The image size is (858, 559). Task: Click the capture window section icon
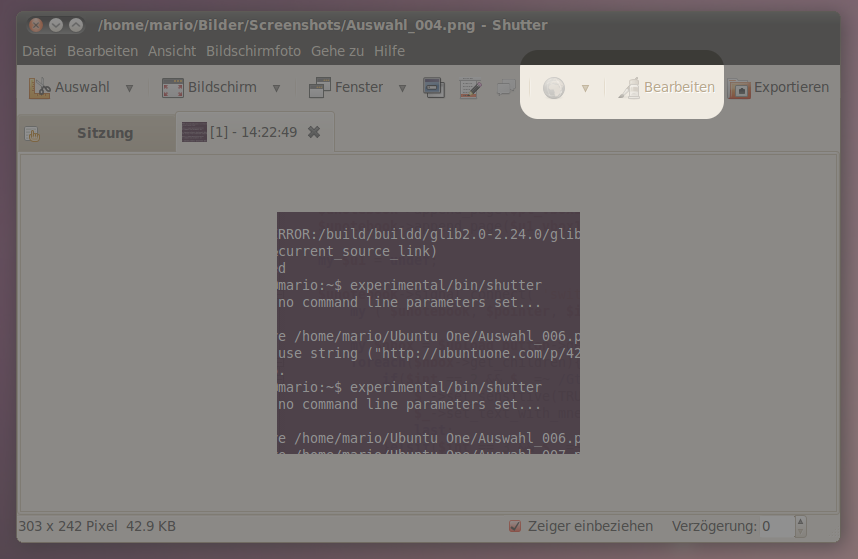coord(433,88)
